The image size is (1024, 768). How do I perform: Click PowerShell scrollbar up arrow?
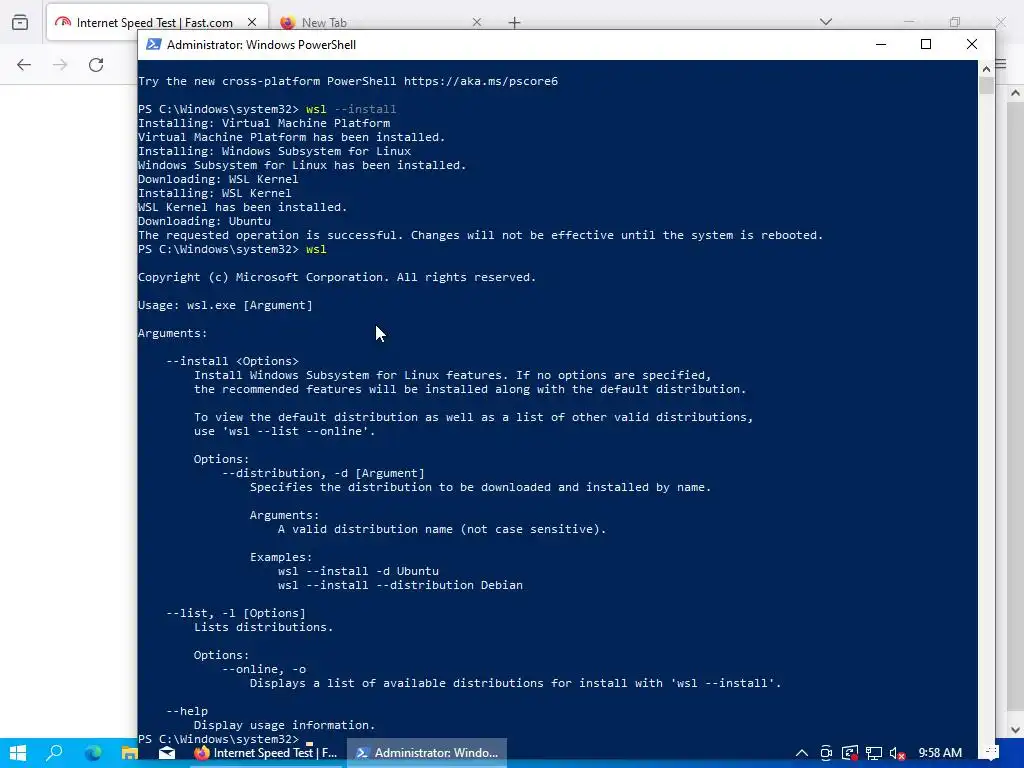pyautogui.click(x=985, y=67)
